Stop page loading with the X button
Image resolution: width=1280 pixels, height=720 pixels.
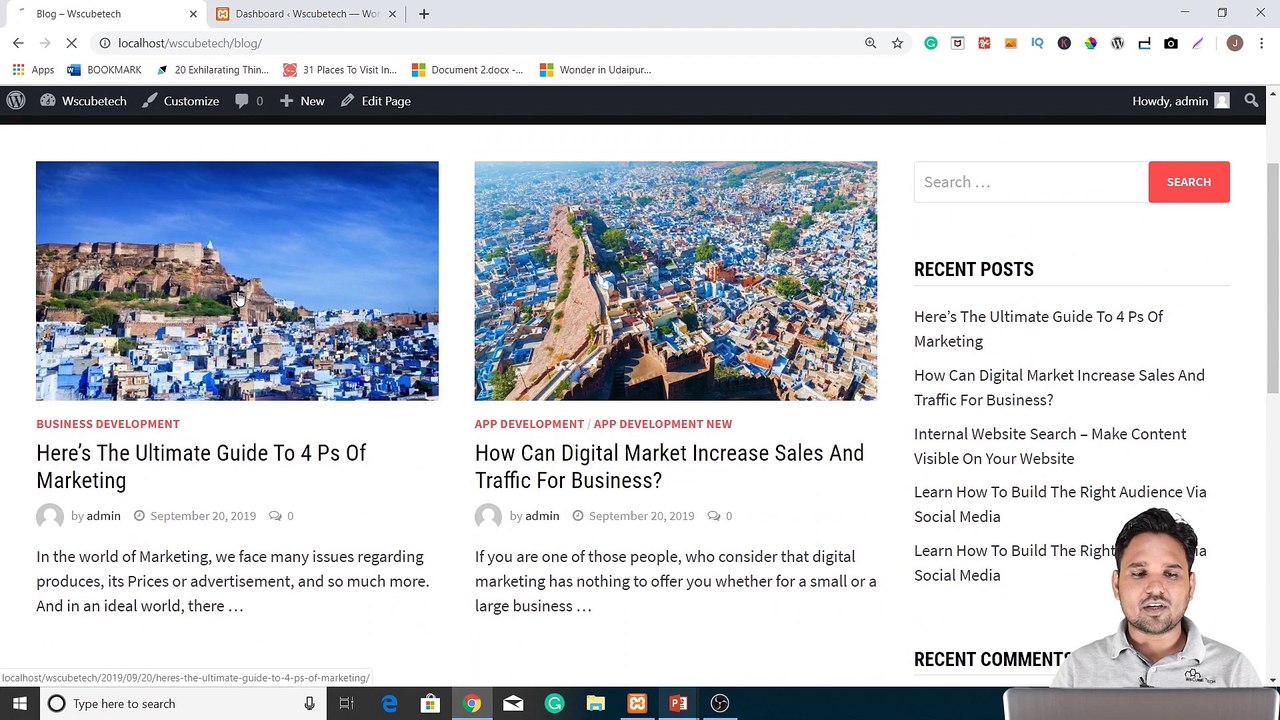click(71, 43)
